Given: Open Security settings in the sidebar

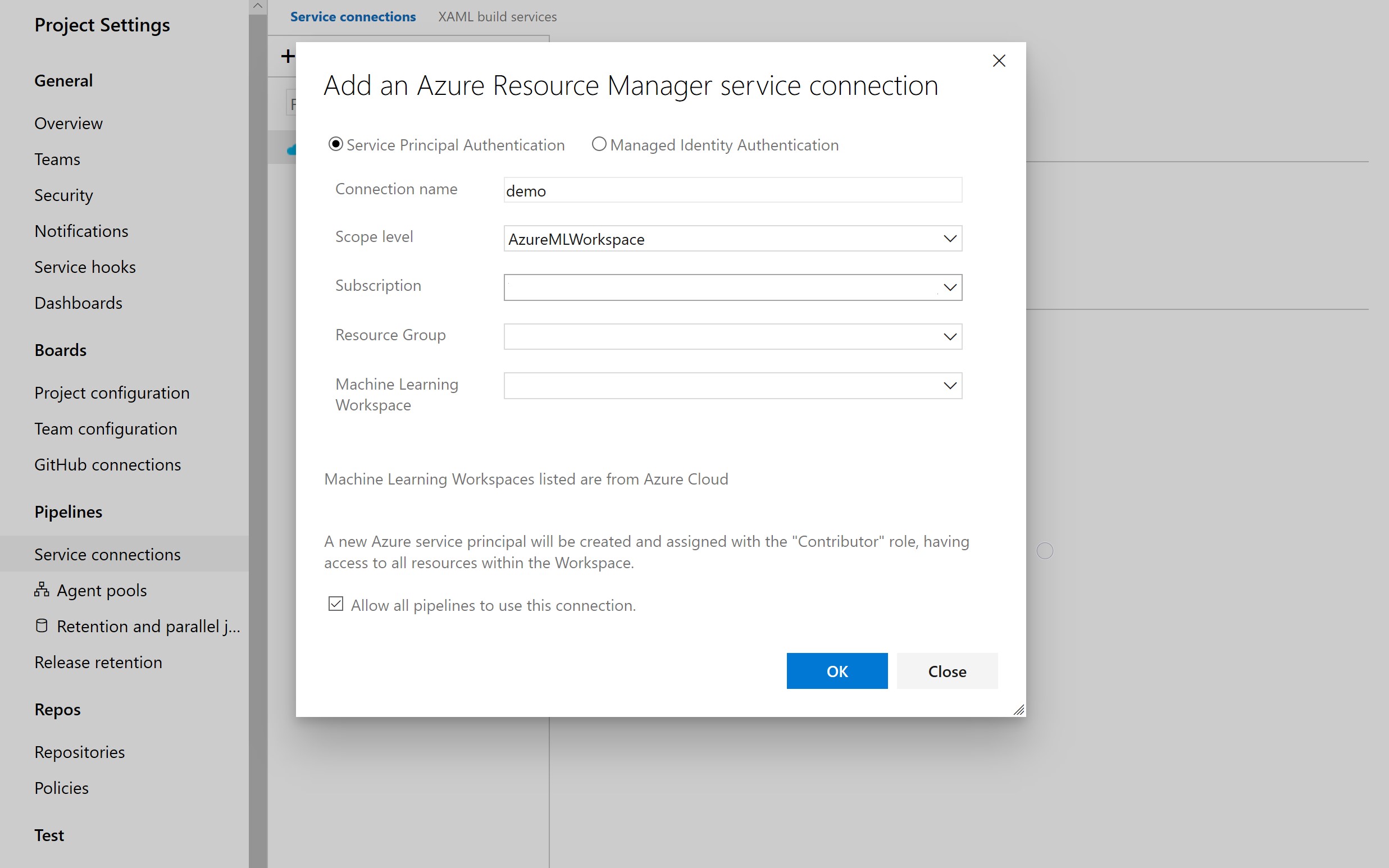Looking at the screenshot, I should coord(63,195).
